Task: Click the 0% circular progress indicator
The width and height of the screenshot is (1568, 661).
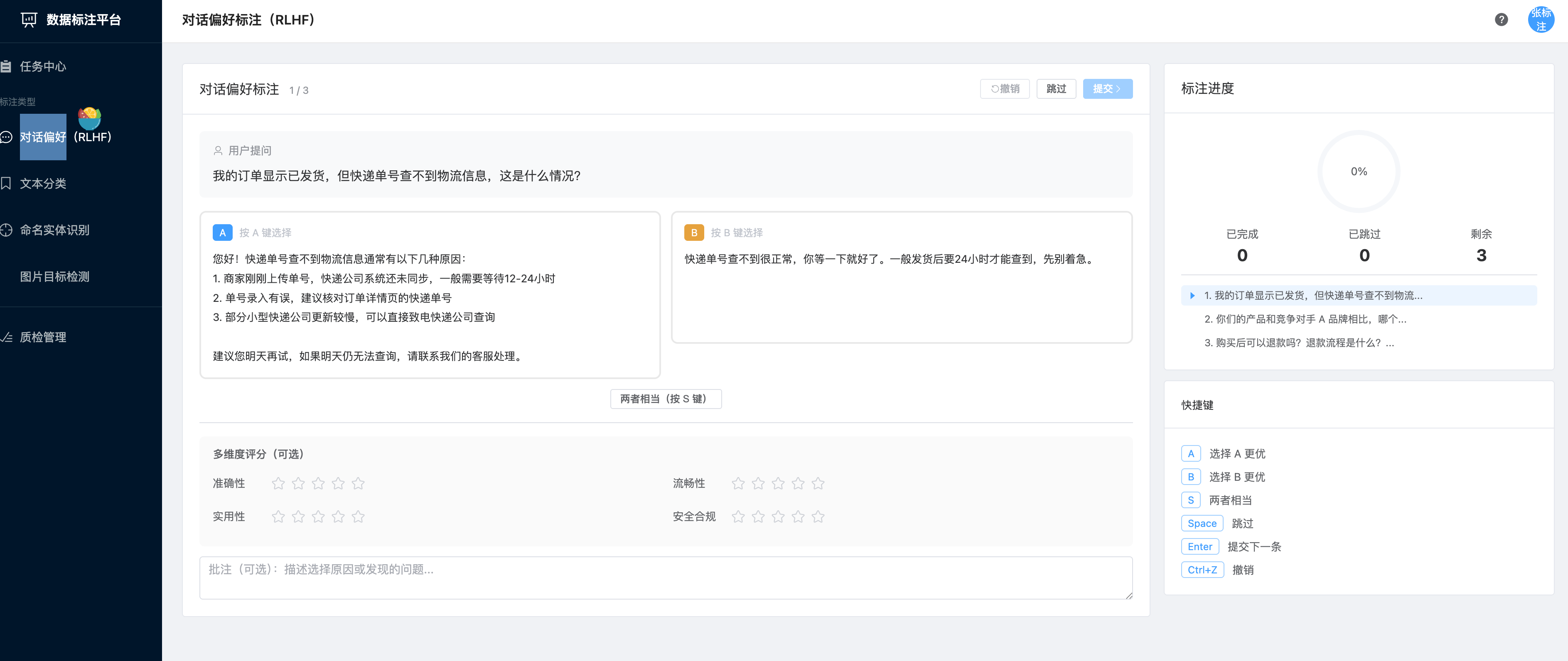Action: (x=1359, y=171)
